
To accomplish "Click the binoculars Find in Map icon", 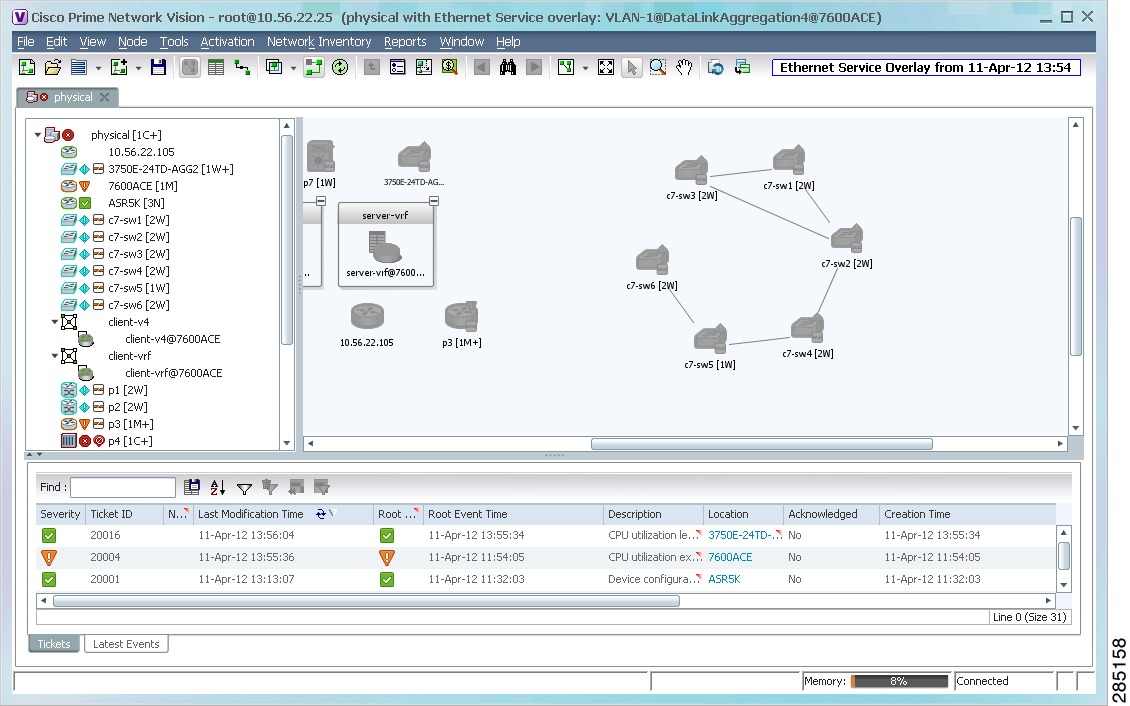I will (508, 68).
